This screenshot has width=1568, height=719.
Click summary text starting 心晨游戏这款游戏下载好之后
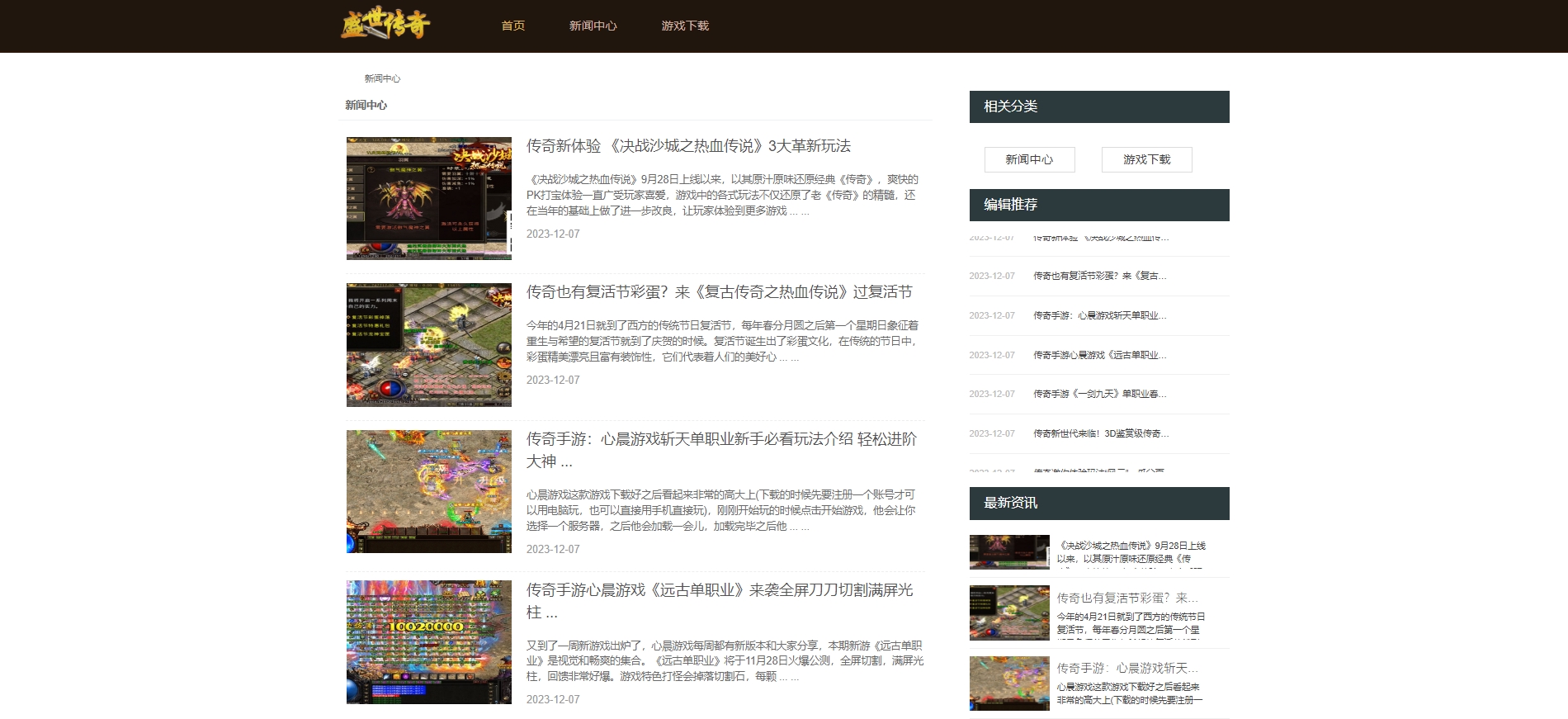pos(721,510)
